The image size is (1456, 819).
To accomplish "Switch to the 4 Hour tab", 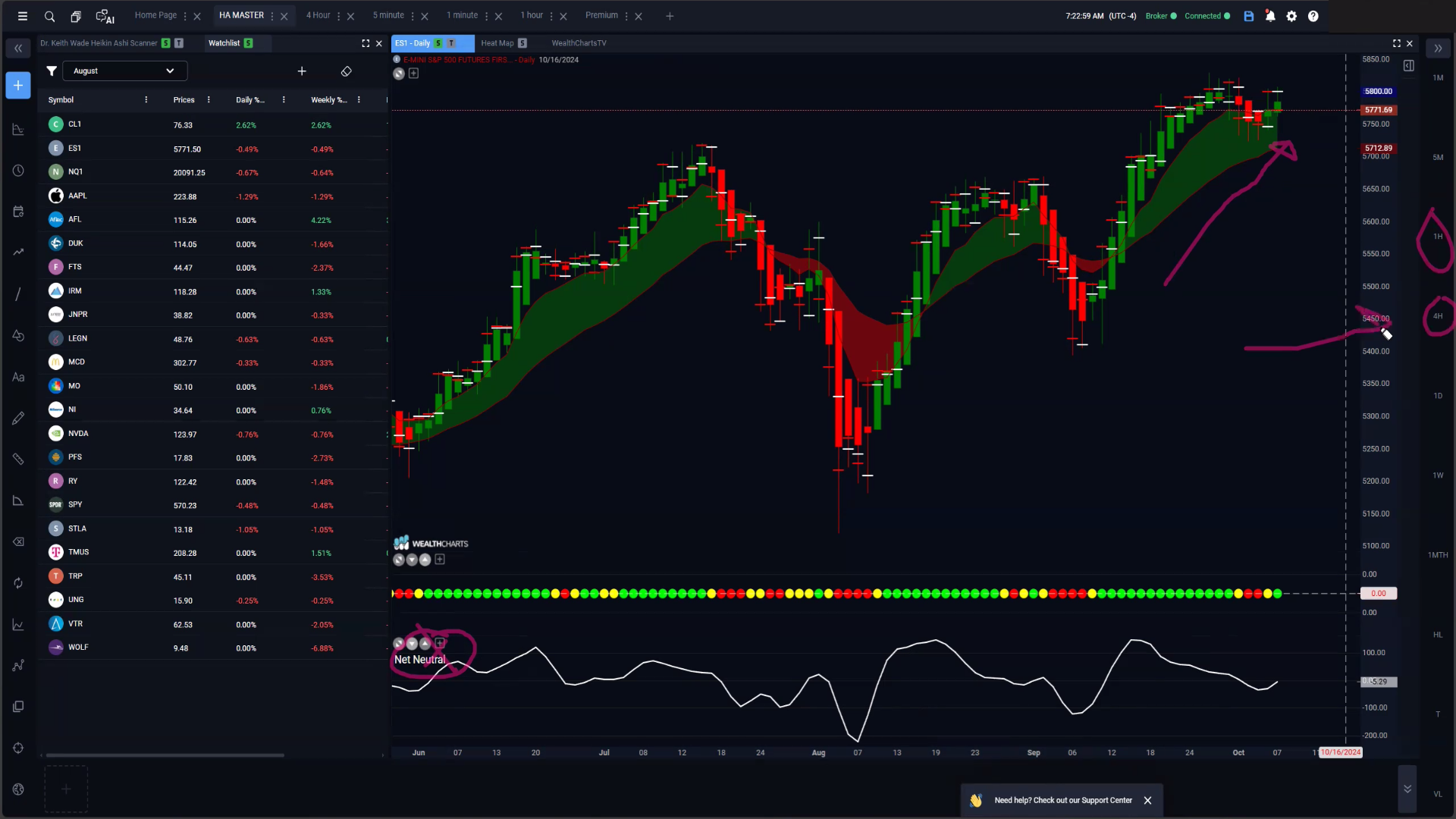I will 318,15.
